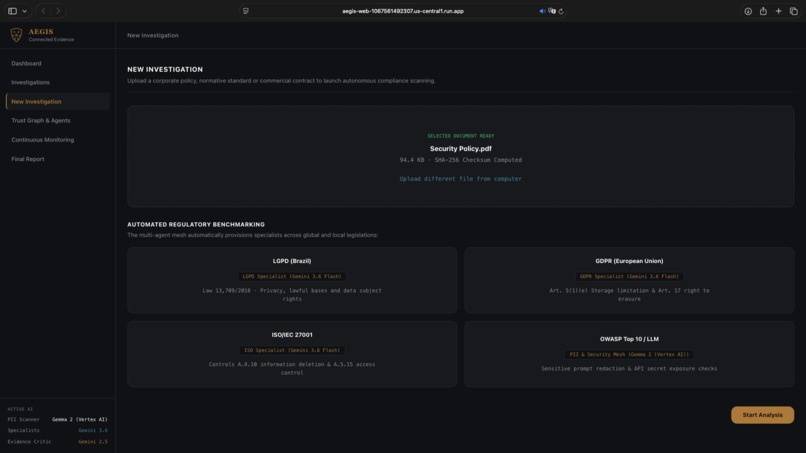Click the Start Analysis button

[762, 415]
